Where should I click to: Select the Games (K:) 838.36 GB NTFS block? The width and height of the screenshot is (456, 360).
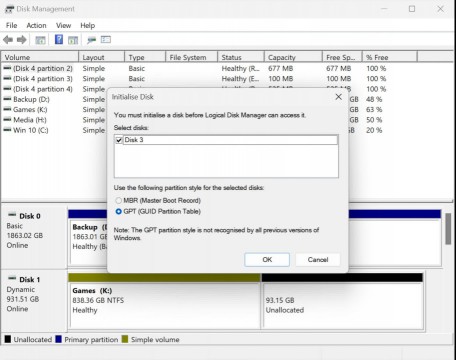coord(164,302)
